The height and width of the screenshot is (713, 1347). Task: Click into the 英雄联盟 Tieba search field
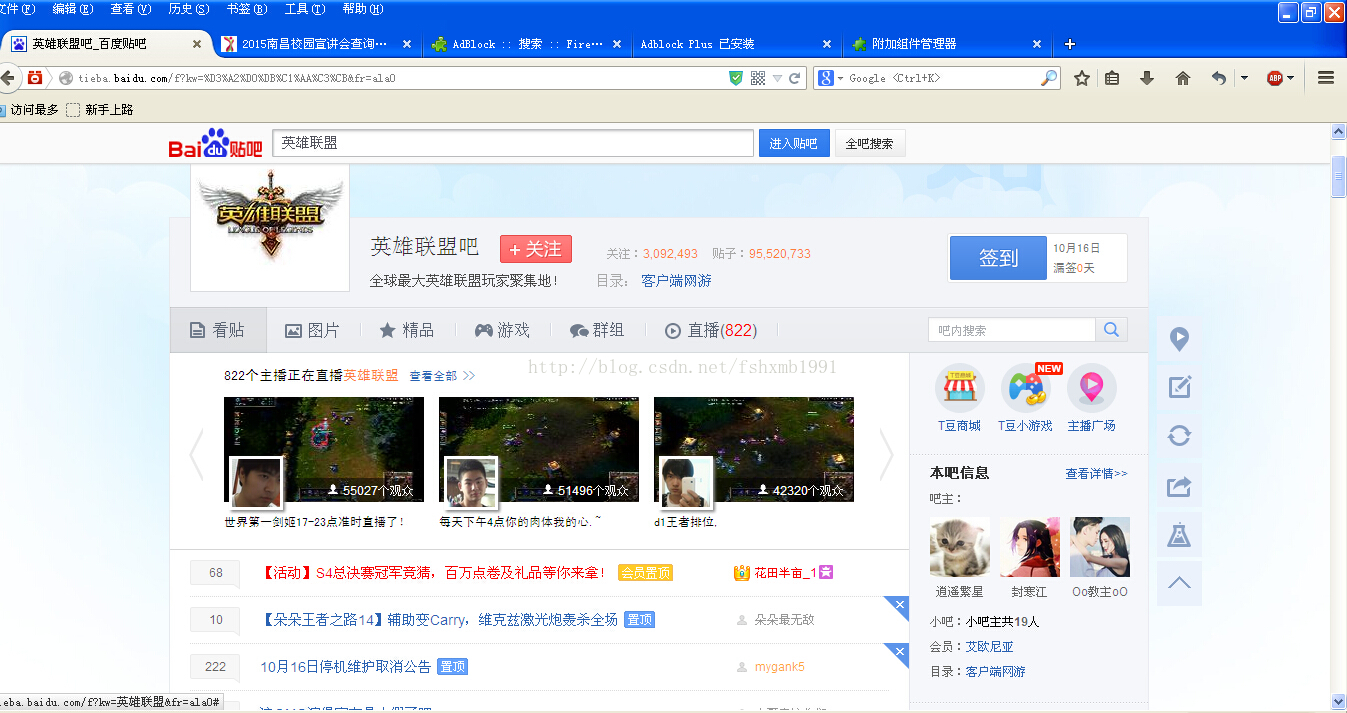pyautogui.click(x=513, y=143)
